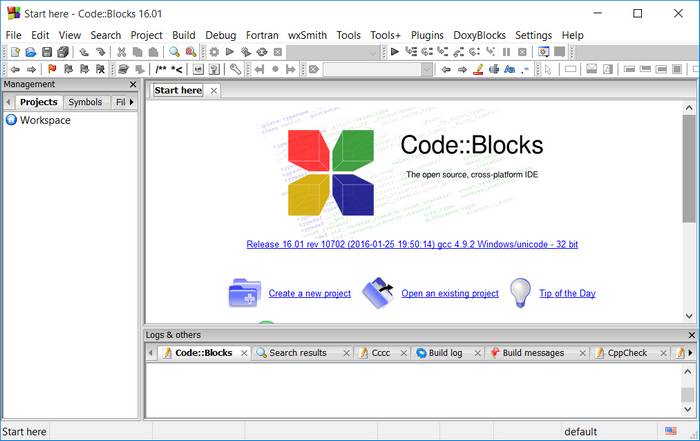Save the current file via toolbar

[x=47, y=52]
